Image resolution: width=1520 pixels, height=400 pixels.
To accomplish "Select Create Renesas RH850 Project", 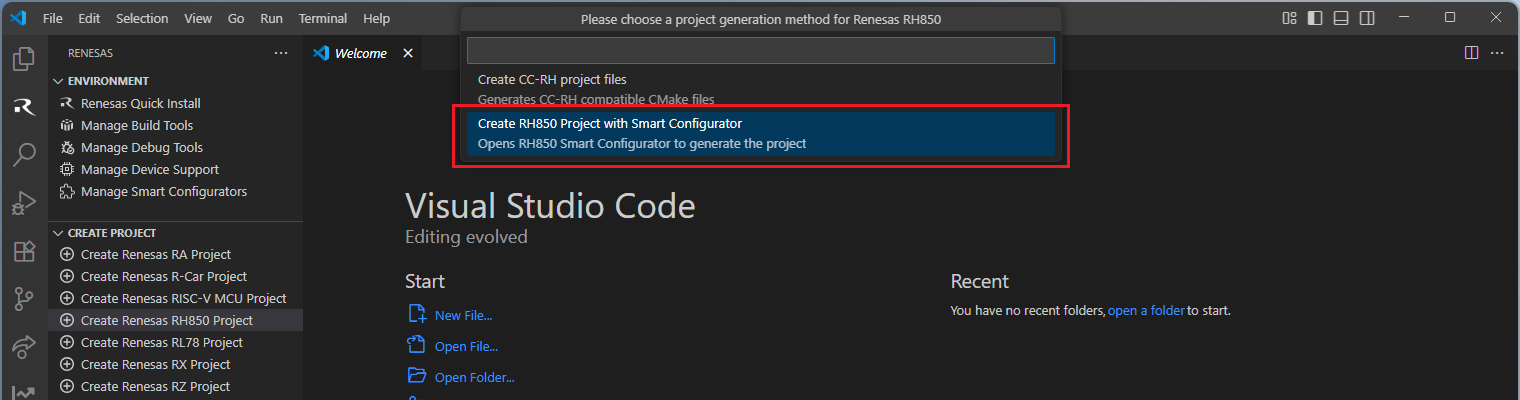I will tap(176, 320).
